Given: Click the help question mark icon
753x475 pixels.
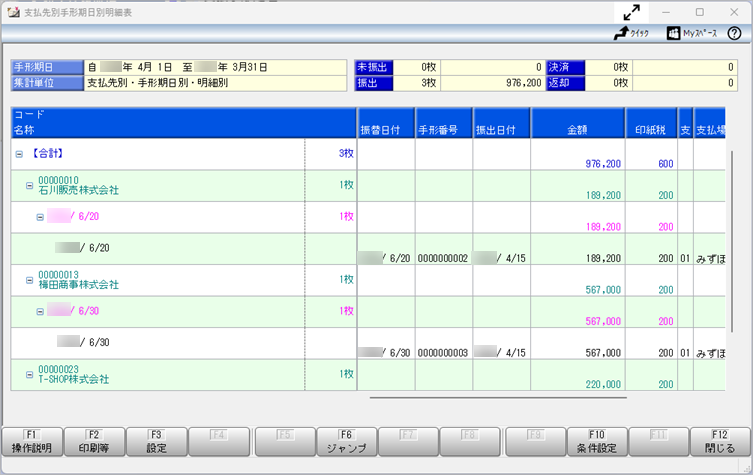Looking at the screenshot, I should coord(734,33).
